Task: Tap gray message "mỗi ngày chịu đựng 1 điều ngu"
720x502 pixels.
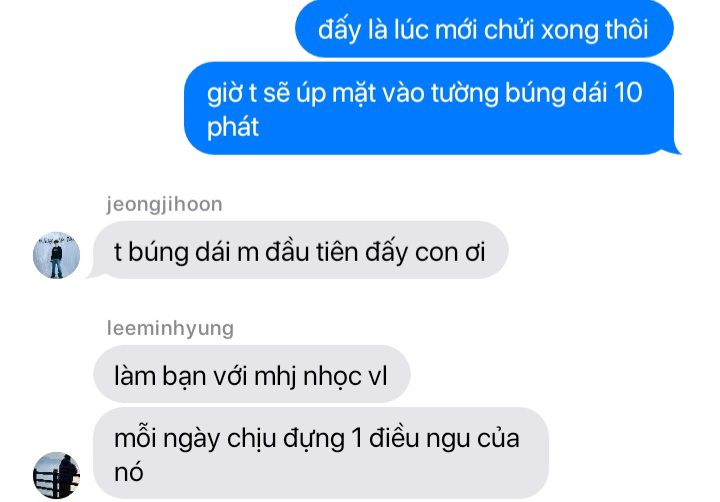Action: point(321,453)
